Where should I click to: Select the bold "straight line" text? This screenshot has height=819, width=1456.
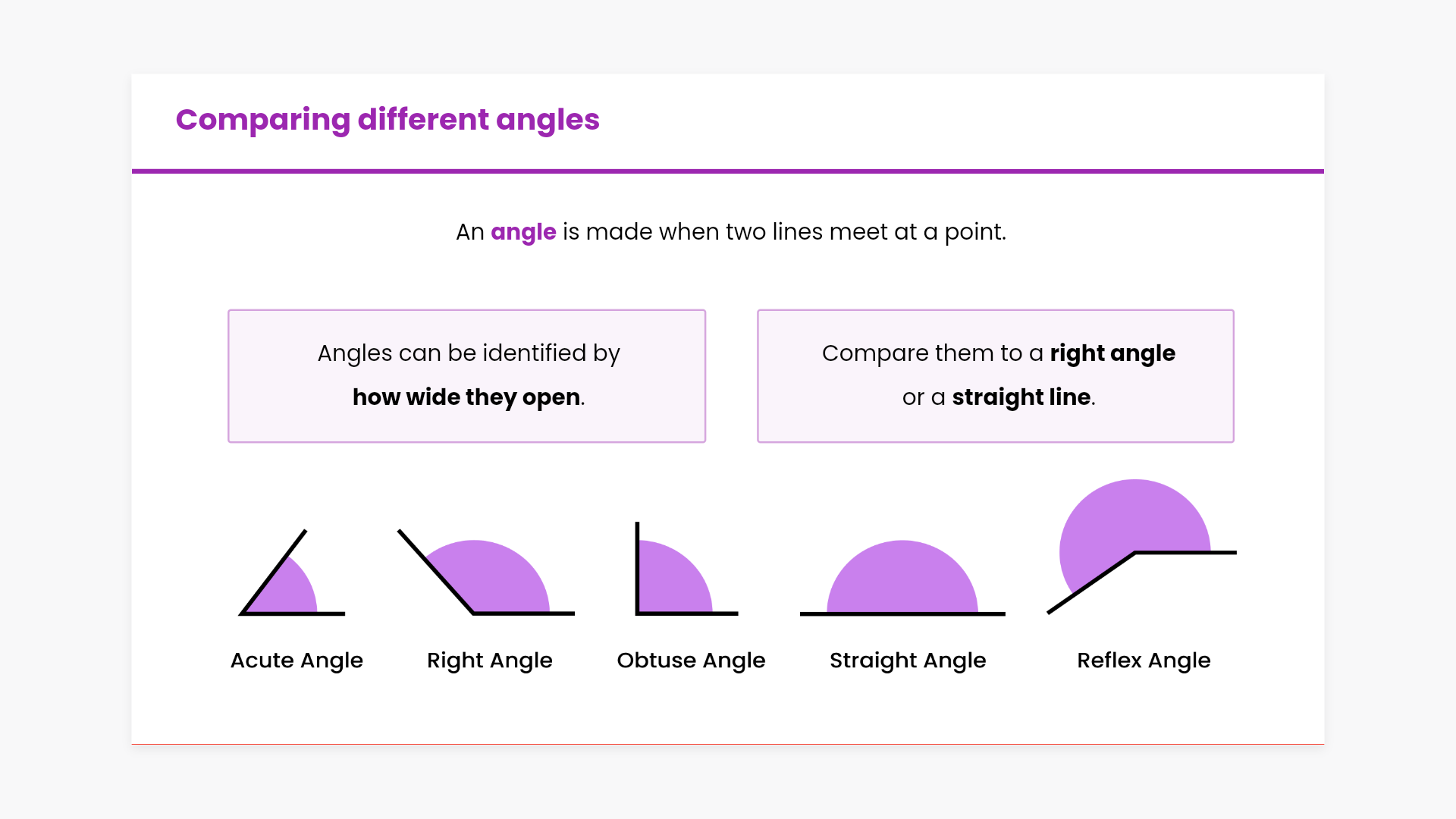[x=1021, y=397]
